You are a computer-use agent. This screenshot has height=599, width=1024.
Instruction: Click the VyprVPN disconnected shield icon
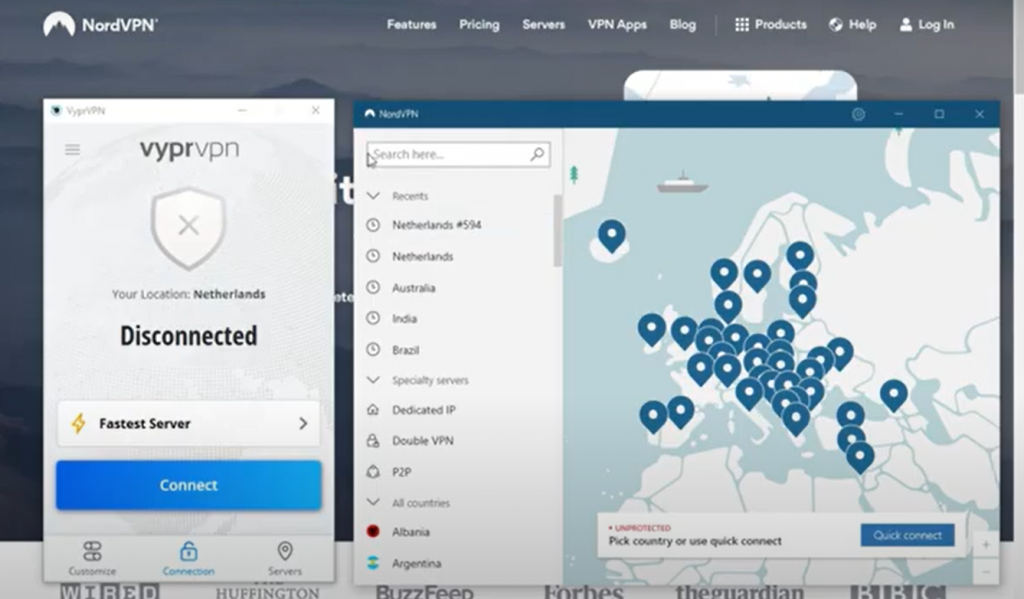coord(189,227)
